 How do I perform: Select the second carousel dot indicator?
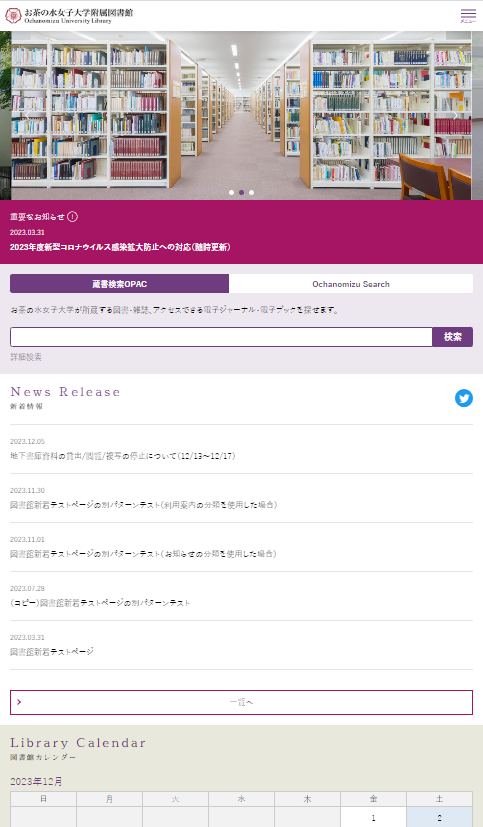tap(242, 193)
